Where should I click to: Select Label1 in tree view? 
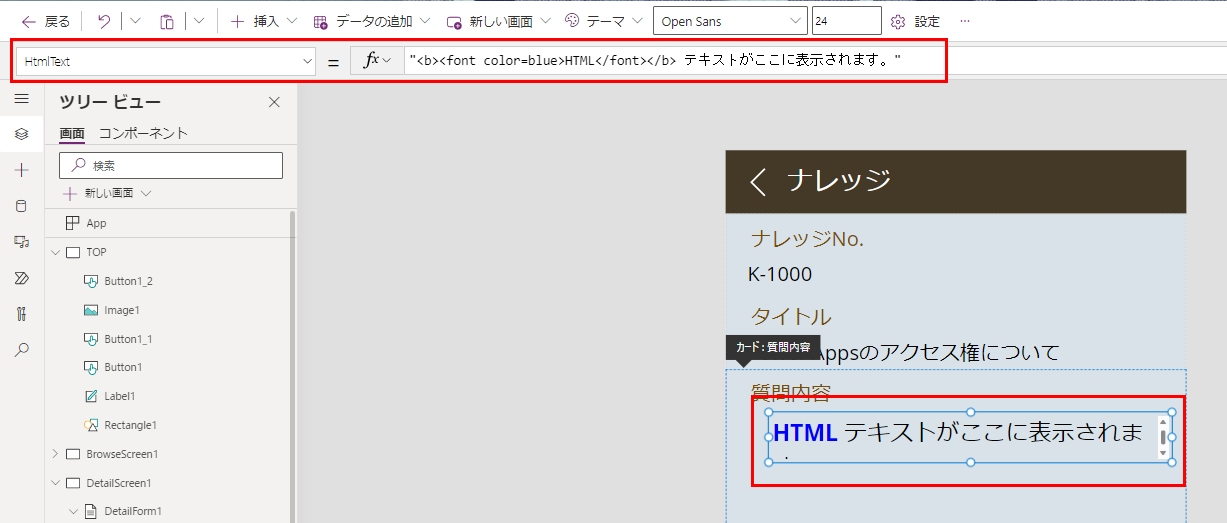coord(119,396)
